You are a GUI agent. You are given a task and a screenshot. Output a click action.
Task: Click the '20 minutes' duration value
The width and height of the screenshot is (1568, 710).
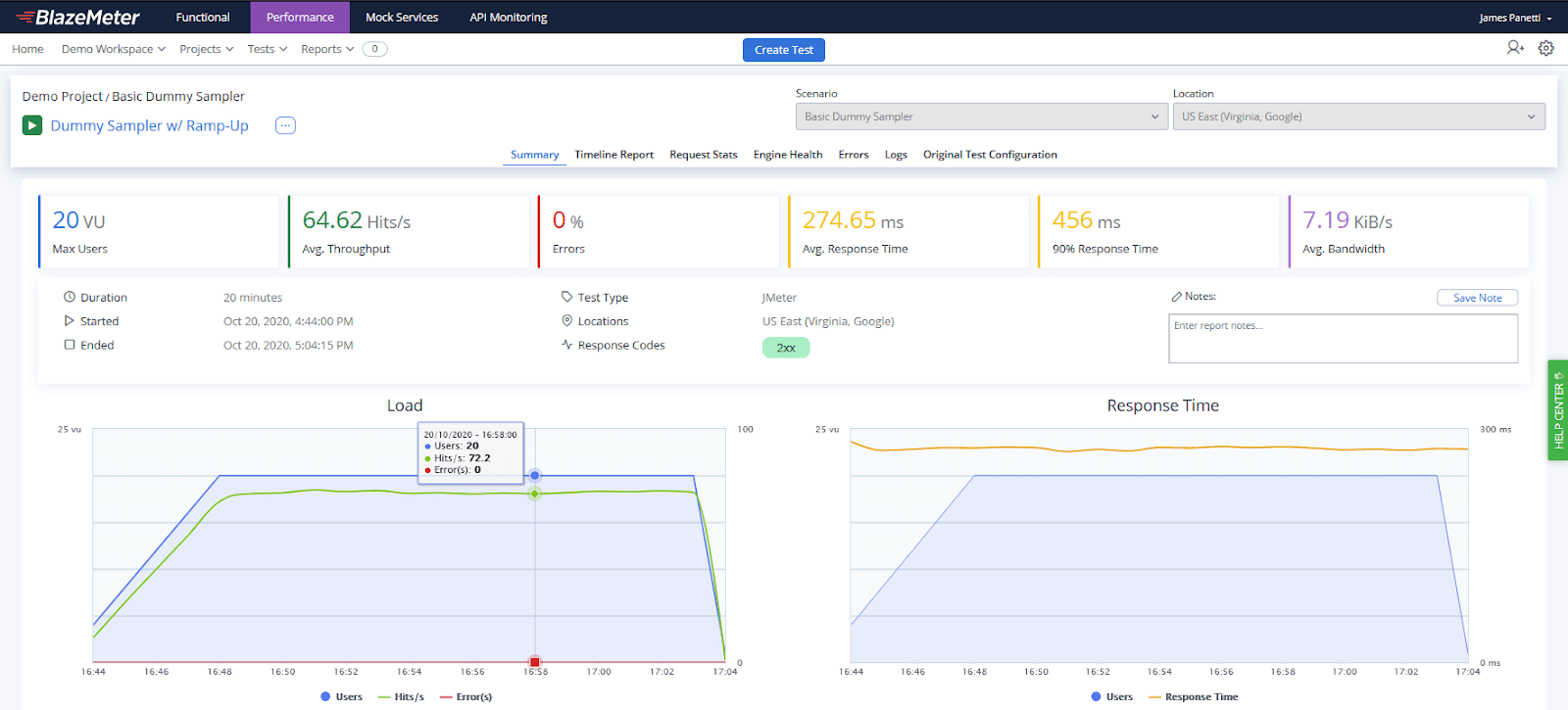pos(253,298)
